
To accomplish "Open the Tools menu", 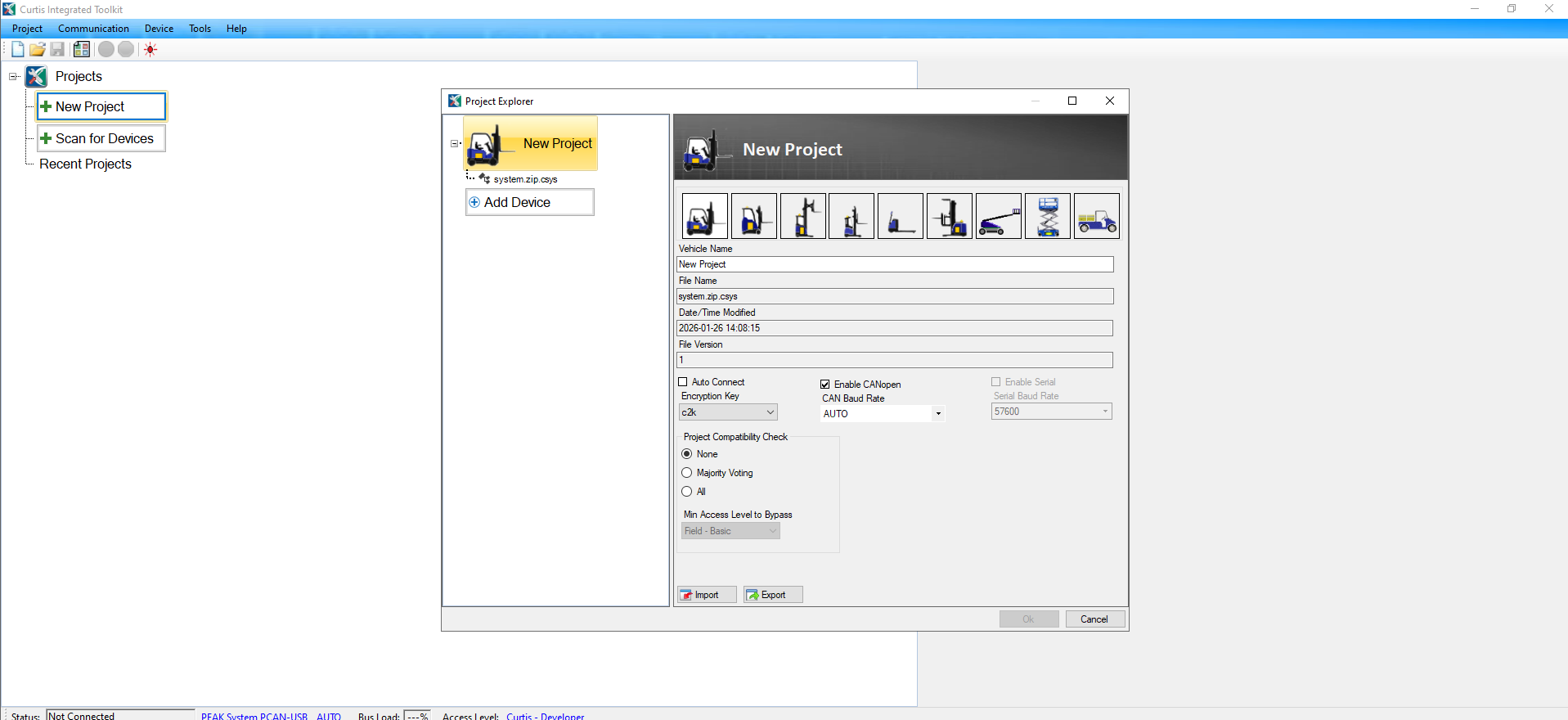I will click(x=200, y=29).
